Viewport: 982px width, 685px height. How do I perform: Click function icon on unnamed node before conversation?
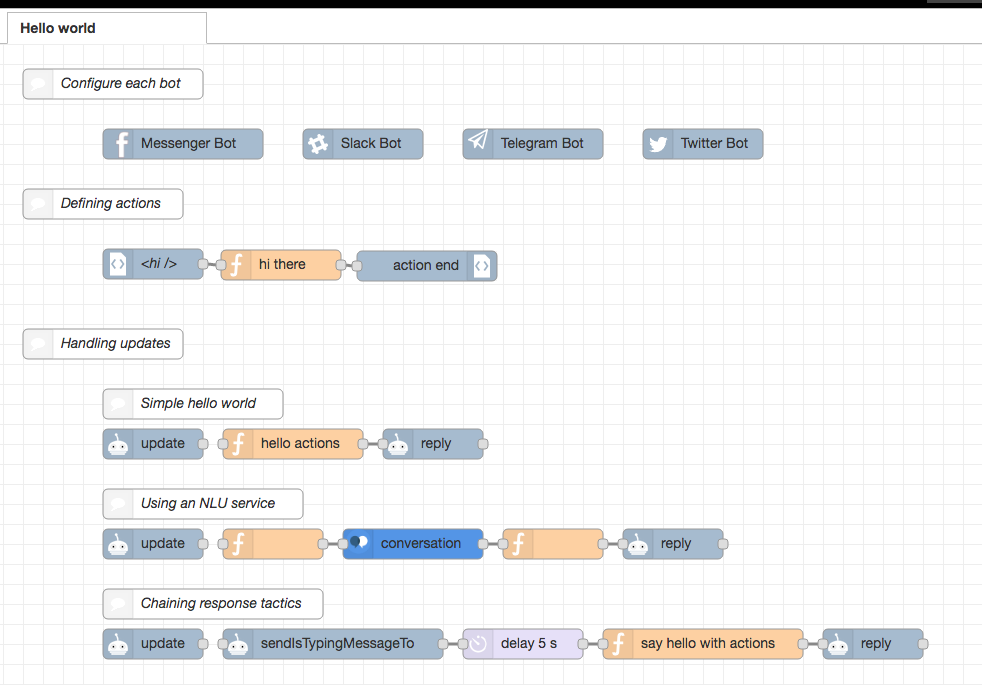238,544
